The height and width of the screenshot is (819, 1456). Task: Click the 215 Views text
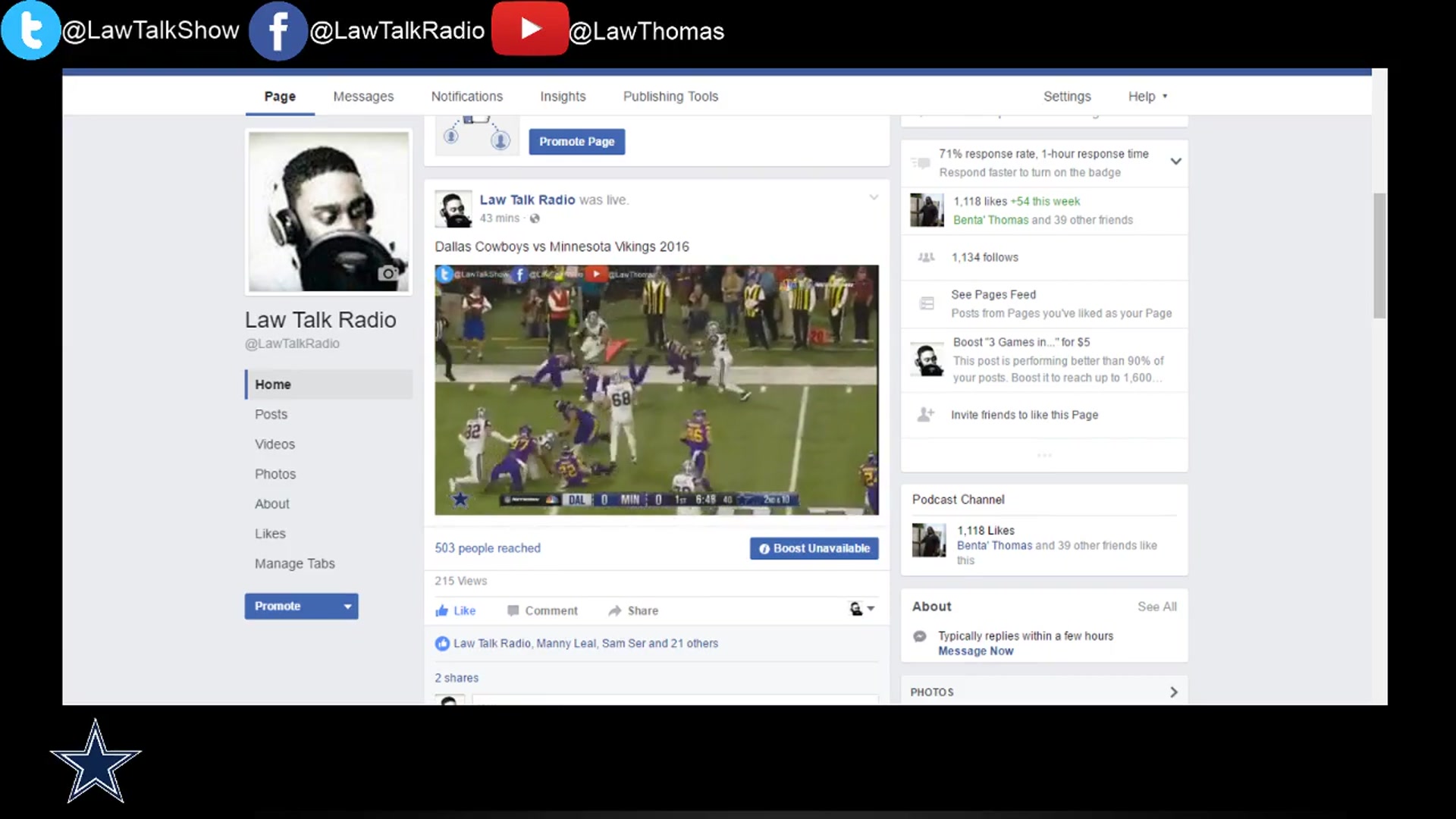[x=460, y=581]
